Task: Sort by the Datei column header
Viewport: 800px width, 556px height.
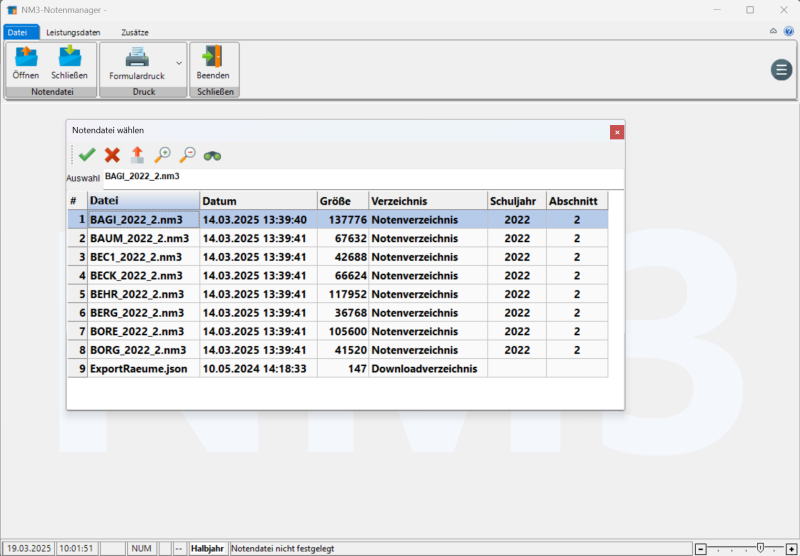Action: click(x=143, y=200)
